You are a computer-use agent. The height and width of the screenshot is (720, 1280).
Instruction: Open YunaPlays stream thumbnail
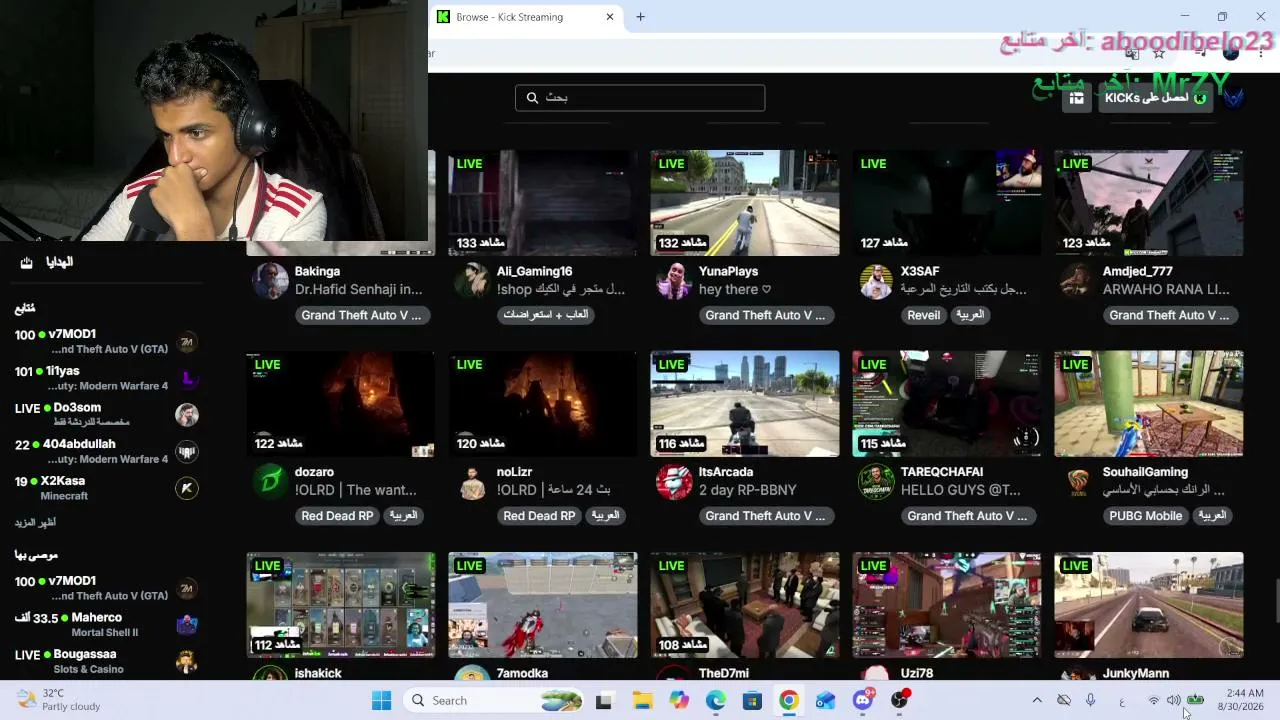[744, 203]
